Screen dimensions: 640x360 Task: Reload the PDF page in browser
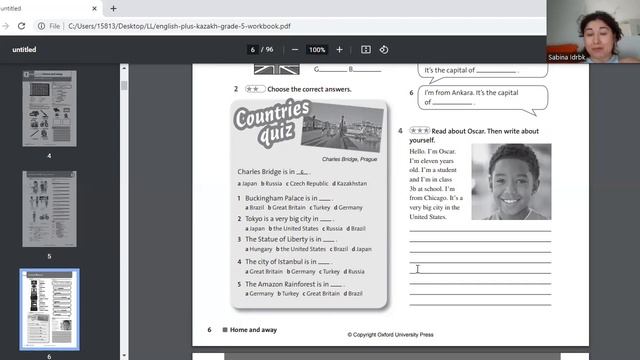click(x=21, y=26)
